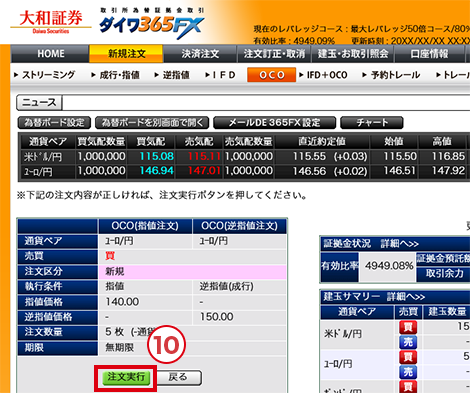Select the ストリーミング order type

45,75
